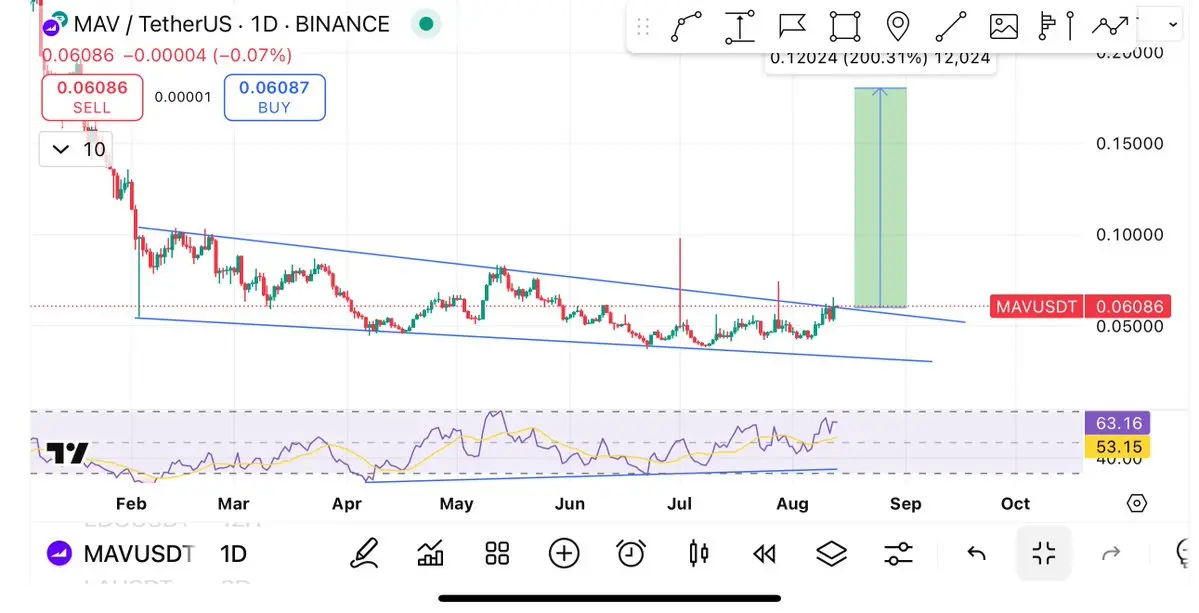This screenshot has height=613, width=1199.
Task: Tap the green market status dot
Action: point(427,24)
